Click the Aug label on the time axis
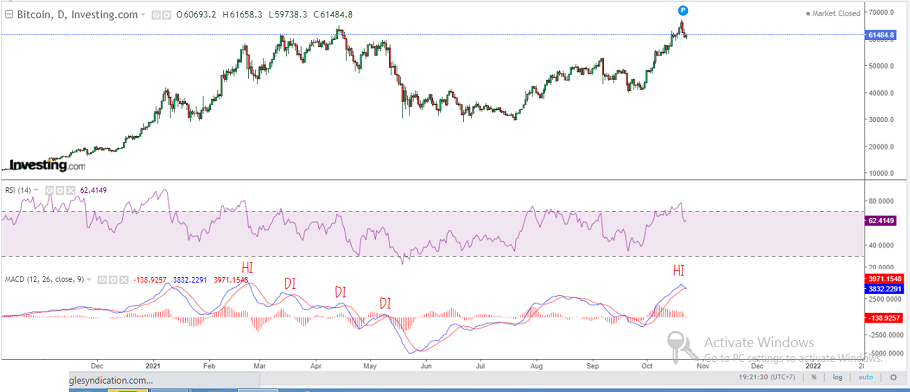 [x=537, y=366]
